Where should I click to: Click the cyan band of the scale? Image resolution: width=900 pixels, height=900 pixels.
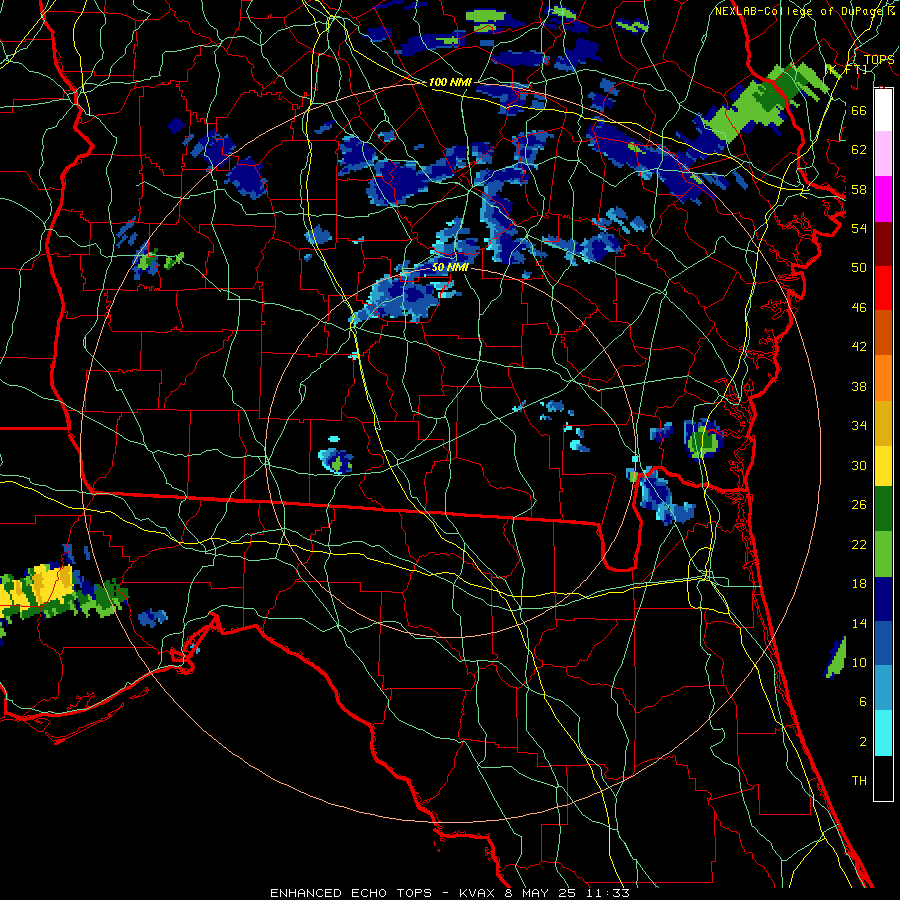[883, 733]
